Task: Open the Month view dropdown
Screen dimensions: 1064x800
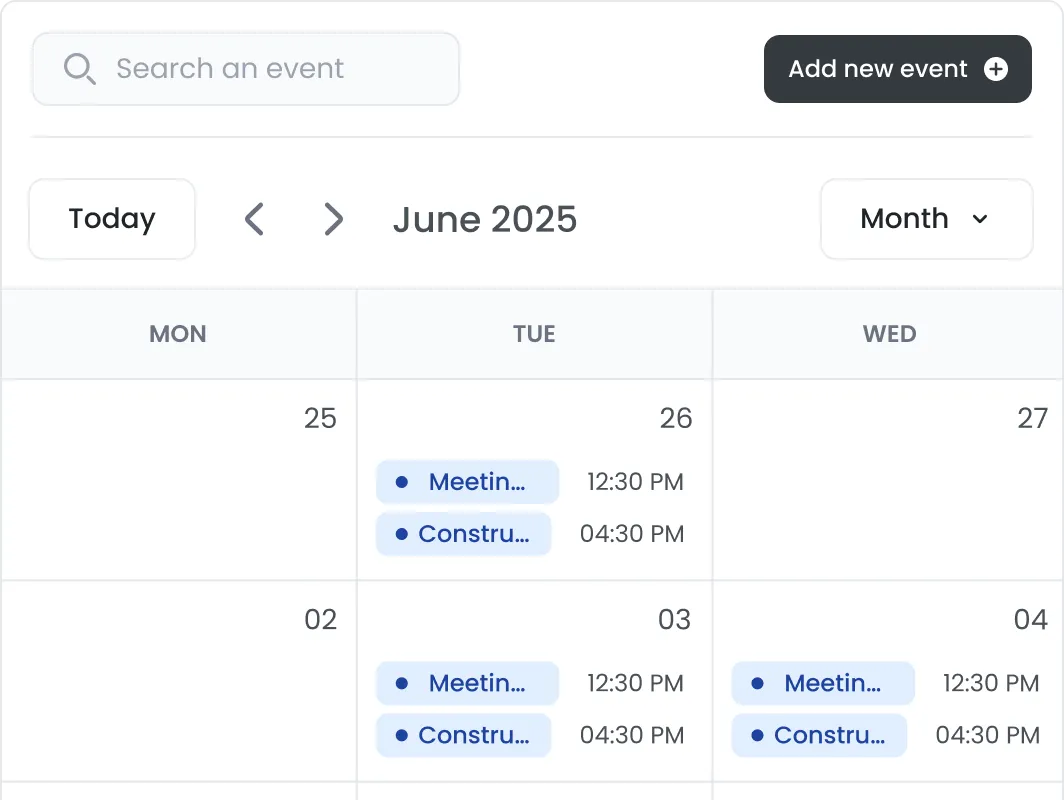Action: 925,219
